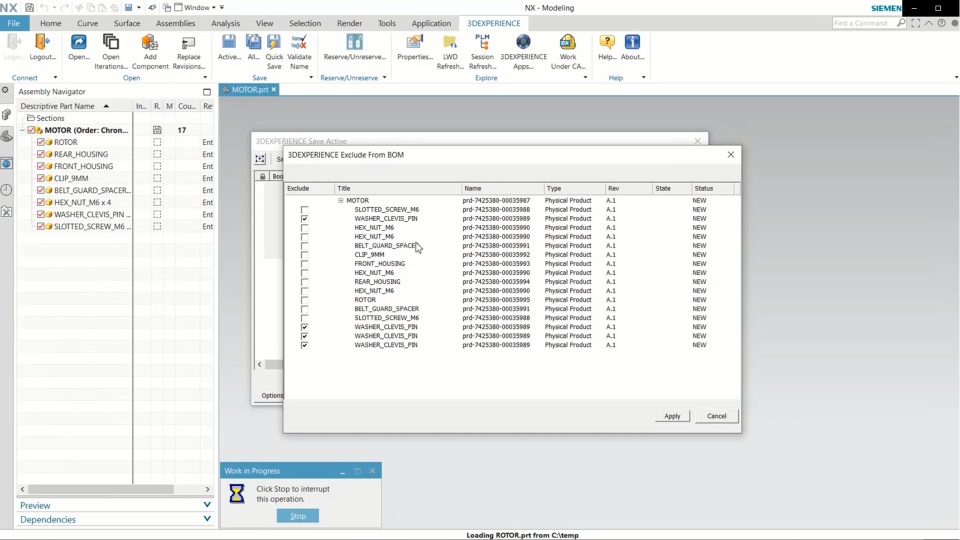Image resolution: width=960 pixels, height=540 pixels.
Task: Collapse MOTOR node in Exclude From BOM tree
Action: pos(341,200)
